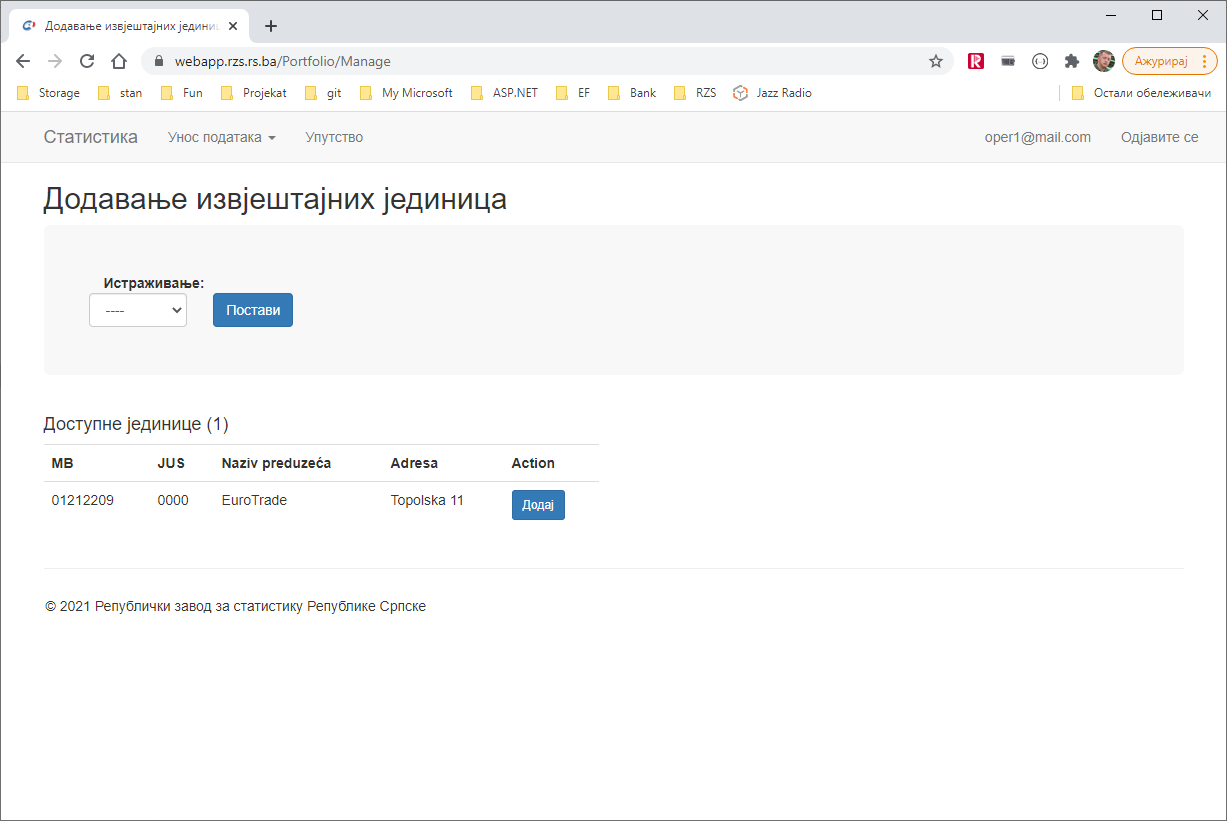Open a new browser tab

pyautogui.click(x=270, y=26)
